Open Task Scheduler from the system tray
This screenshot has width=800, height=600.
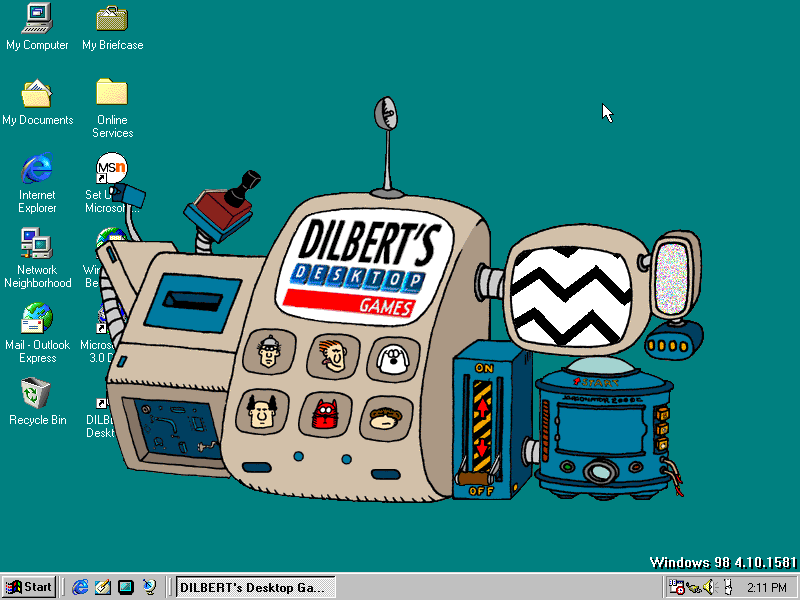pyautogui.click(x=676, y=587)
